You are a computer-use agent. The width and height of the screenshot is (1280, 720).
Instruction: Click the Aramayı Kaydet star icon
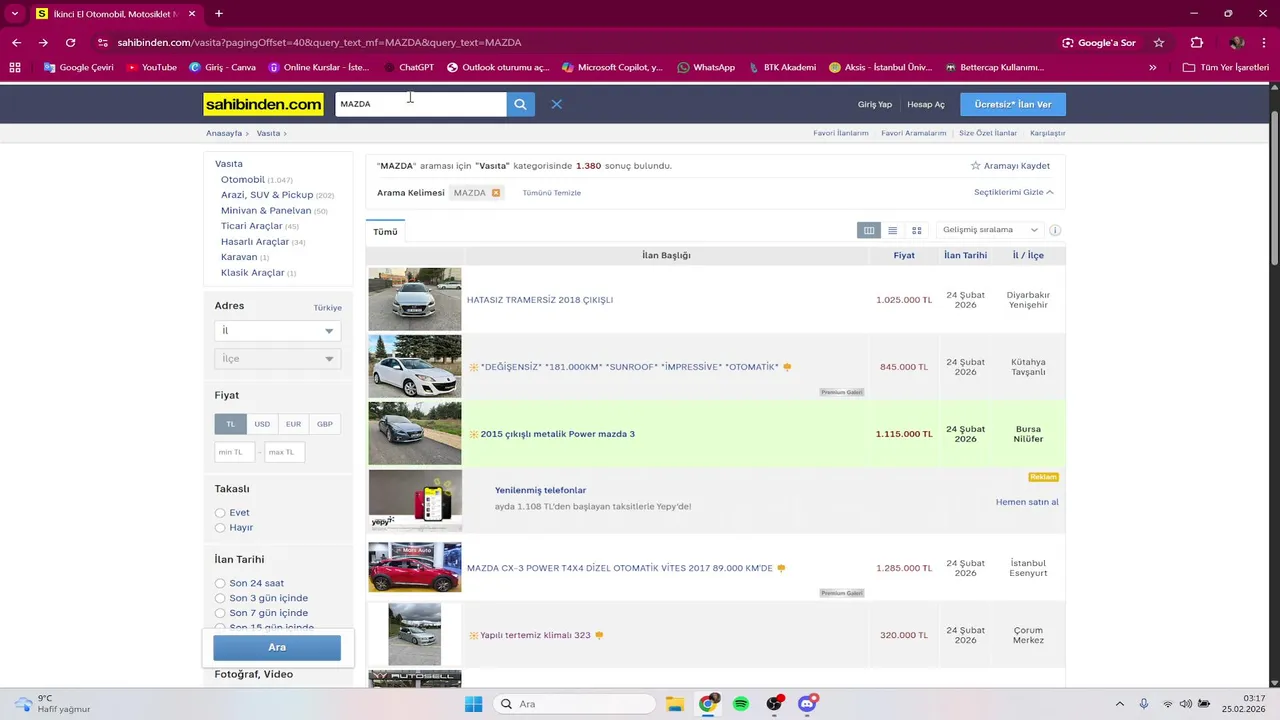[976, 166]
